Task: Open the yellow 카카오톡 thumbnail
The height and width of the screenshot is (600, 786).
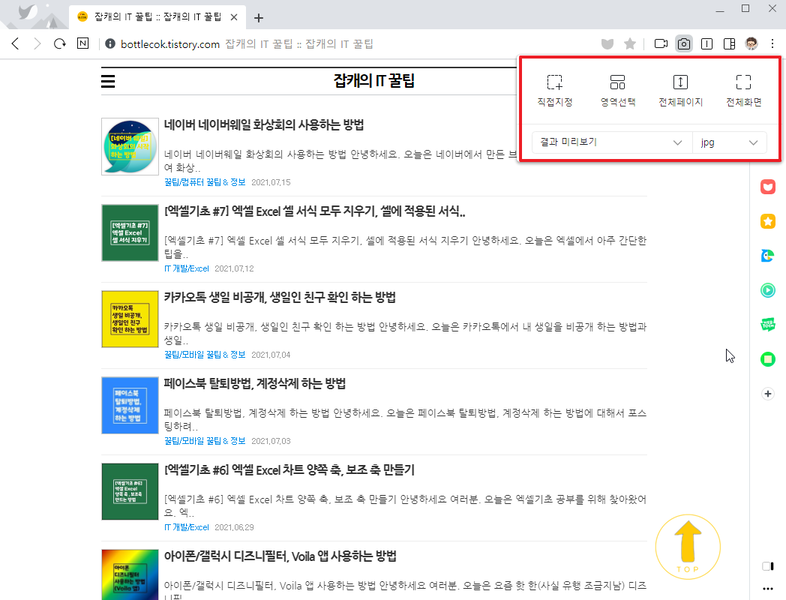Action: pyautogui.click(x=130, y=319)
